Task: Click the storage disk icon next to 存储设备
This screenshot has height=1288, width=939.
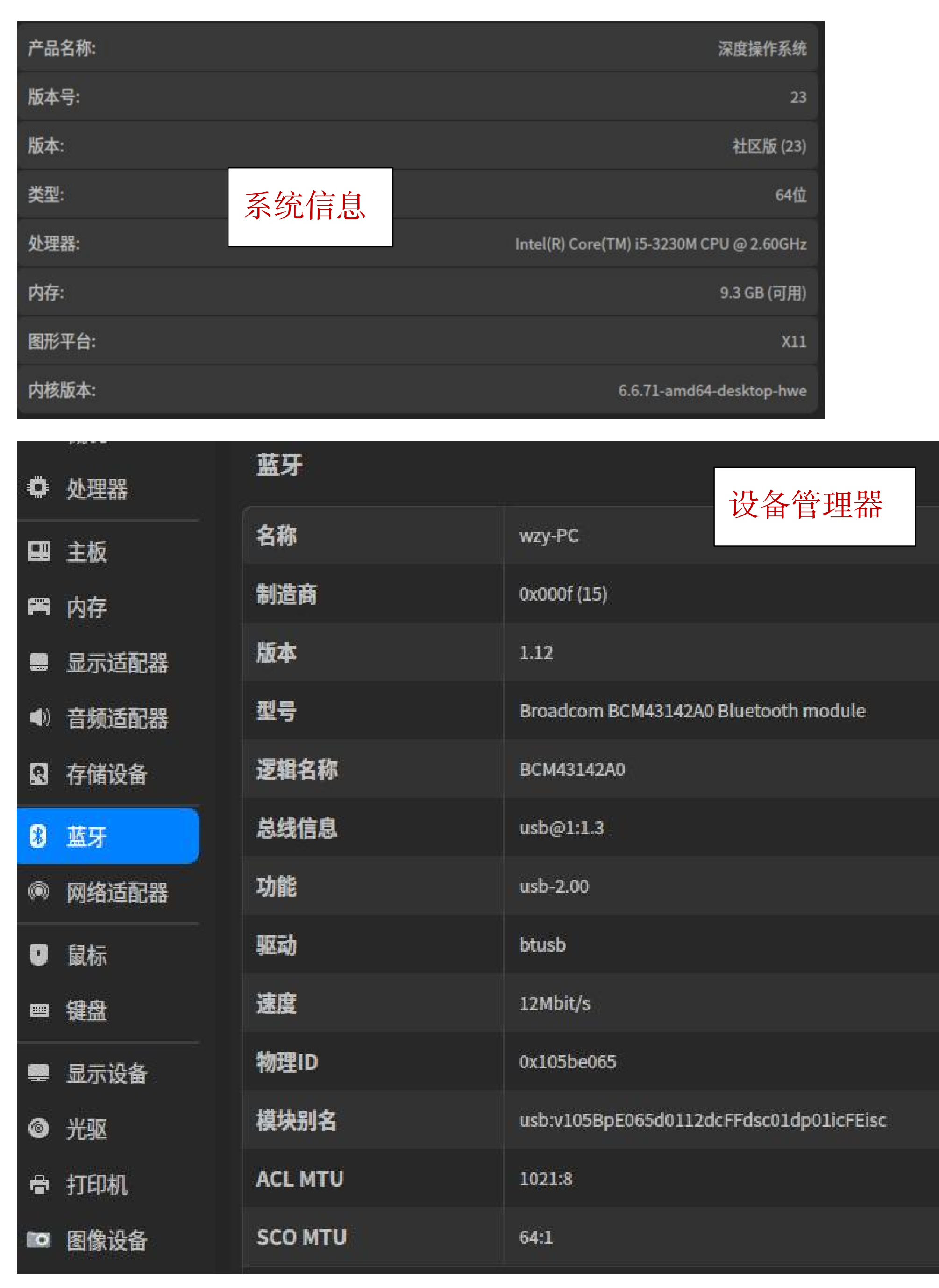Action: click(x=39, y=773)
